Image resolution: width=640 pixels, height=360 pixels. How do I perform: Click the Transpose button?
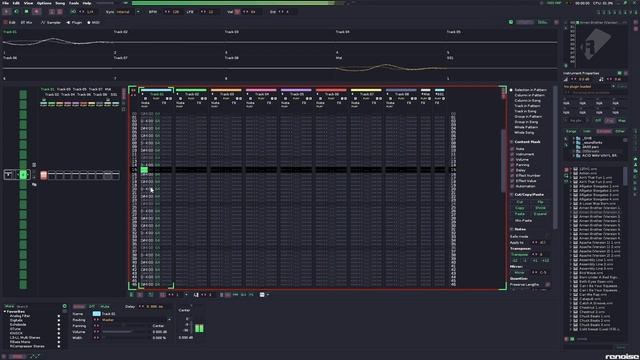point(520,254)
